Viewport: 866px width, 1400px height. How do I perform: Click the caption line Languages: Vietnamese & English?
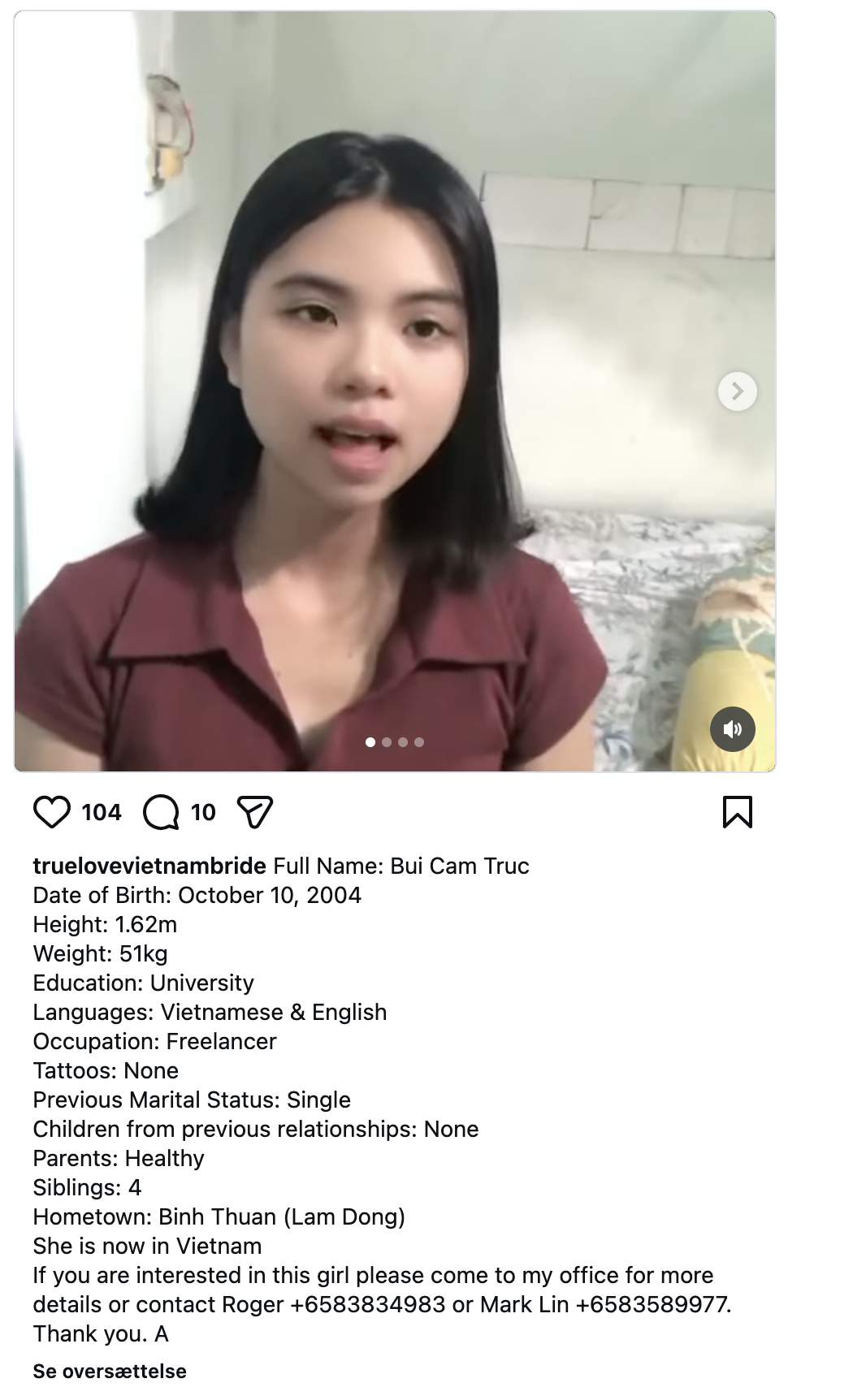tap(210, 1012)
